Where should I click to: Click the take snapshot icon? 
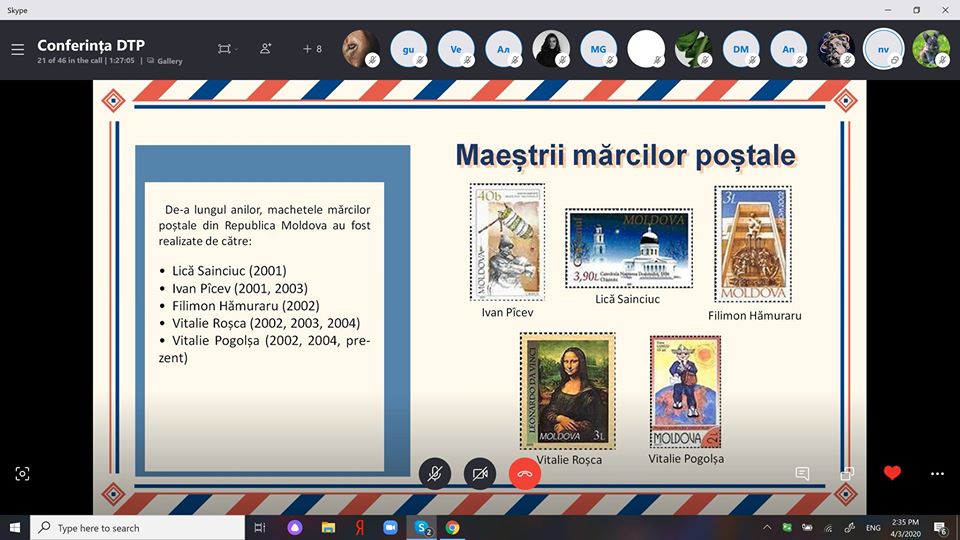pos(22,473)
